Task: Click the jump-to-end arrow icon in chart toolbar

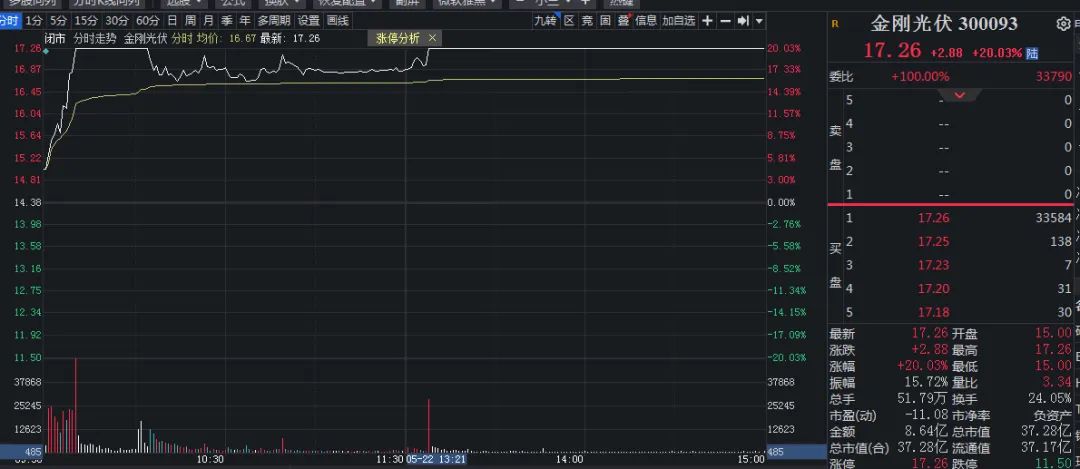Action: point(742,20)
